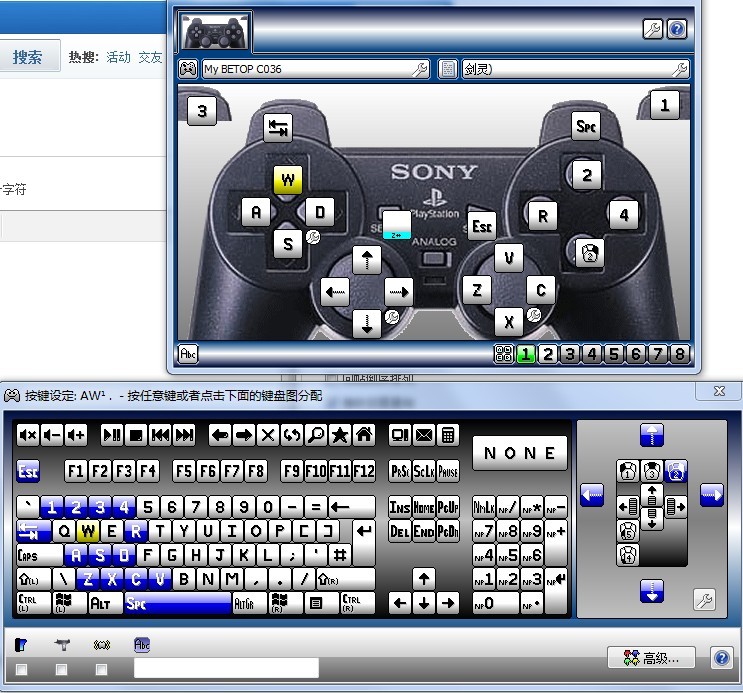743x693 pixels.
Task: Click wrench inside the 剑灵) profile field
Action: (680, 70)
